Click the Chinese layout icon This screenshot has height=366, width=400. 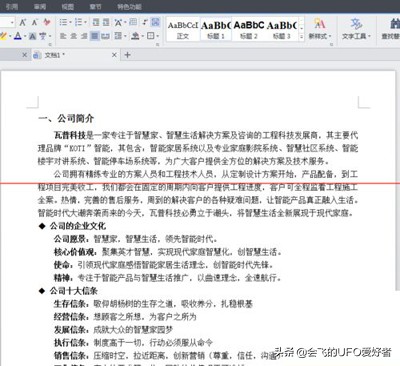[118, 23]
